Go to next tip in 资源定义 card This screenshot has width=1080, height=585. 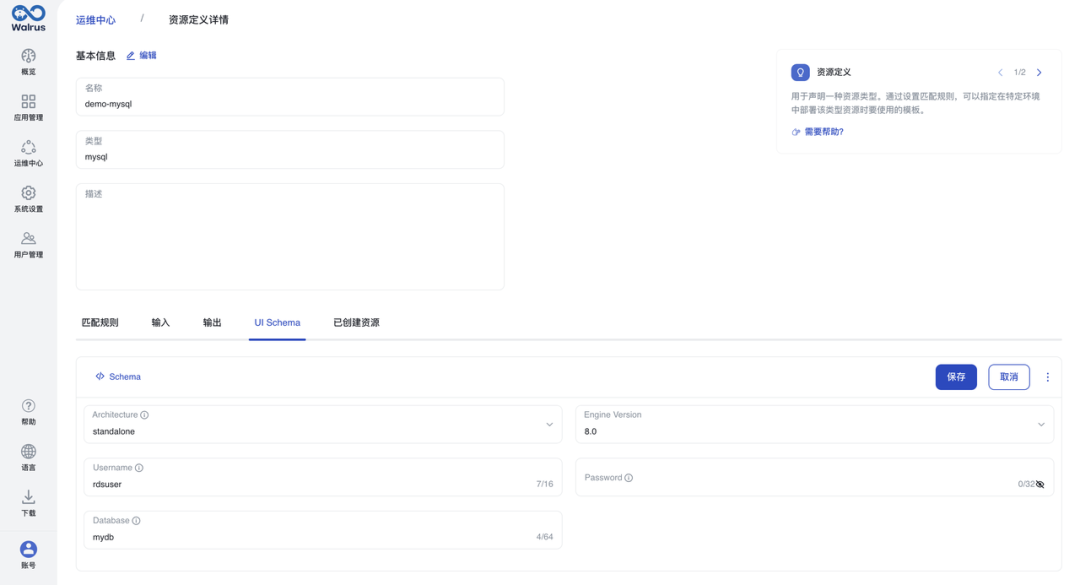click(1039, 72)
